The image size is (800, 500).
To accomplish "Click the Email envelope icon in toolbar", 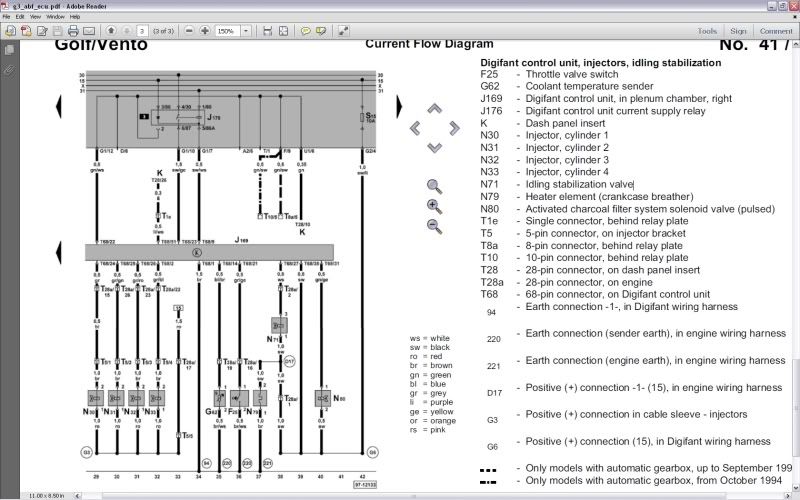I will click(88, 31).
